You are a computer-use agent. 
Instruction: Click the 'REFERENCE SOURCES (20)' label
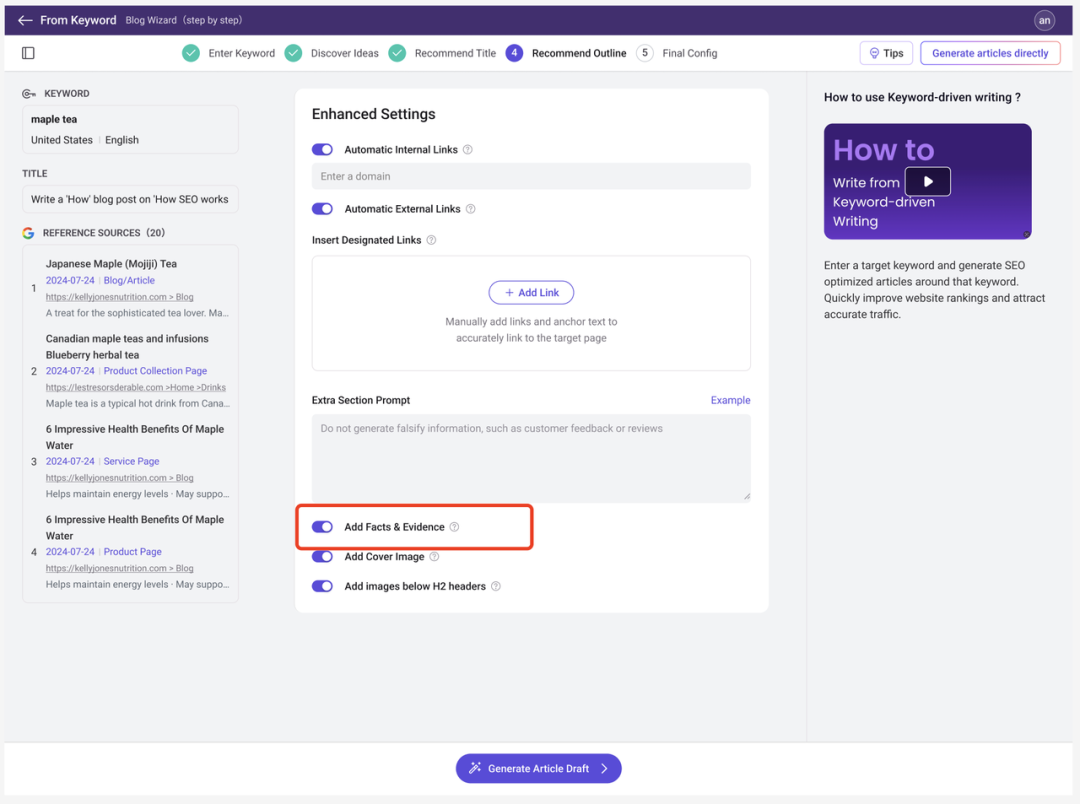103,233
